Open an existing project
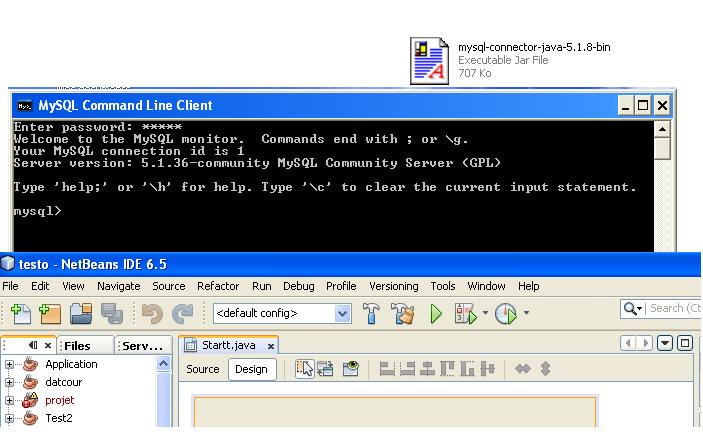703x432 pixels. (81, 313)
